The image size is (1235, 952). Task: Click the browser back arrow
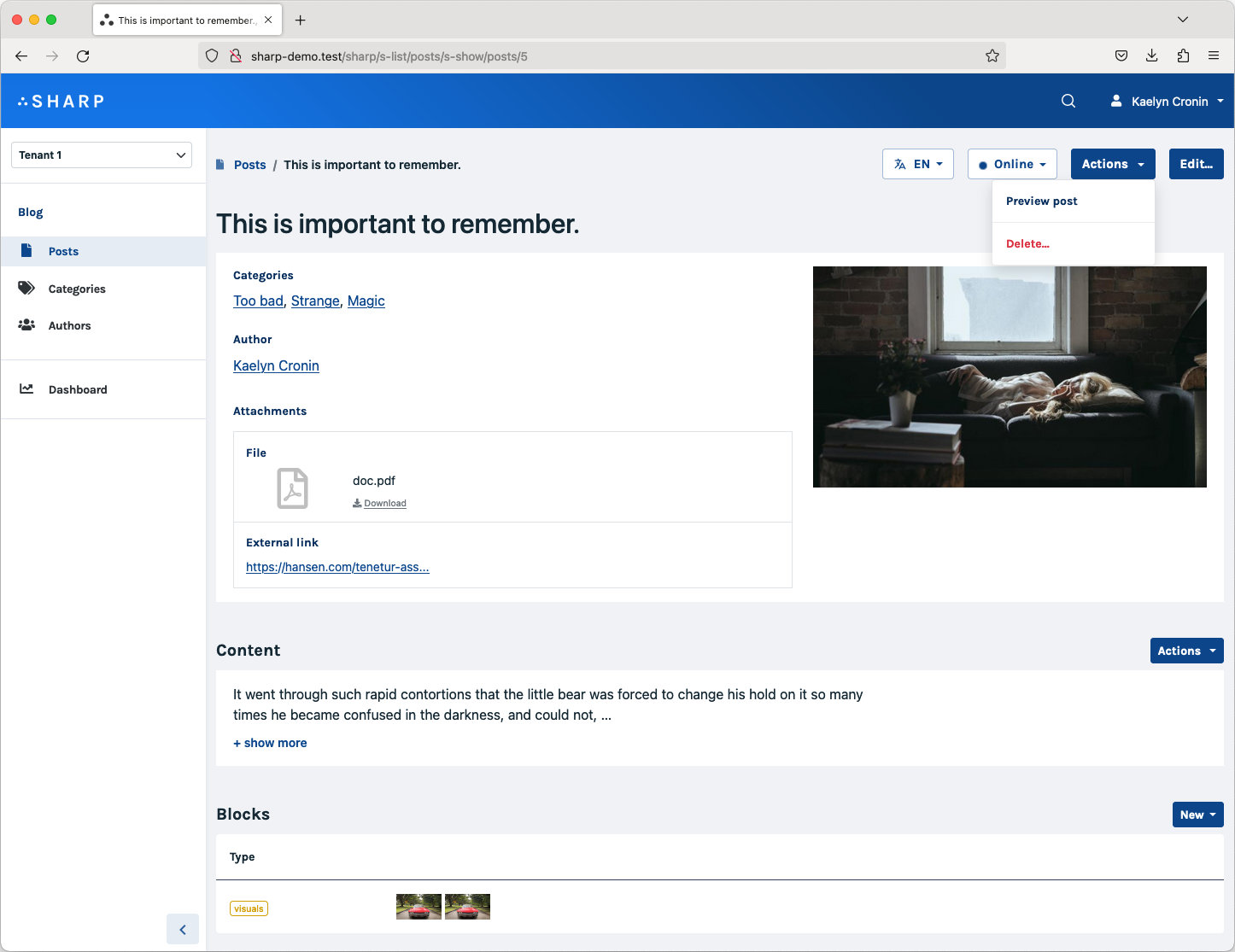[x=21, y=56]
